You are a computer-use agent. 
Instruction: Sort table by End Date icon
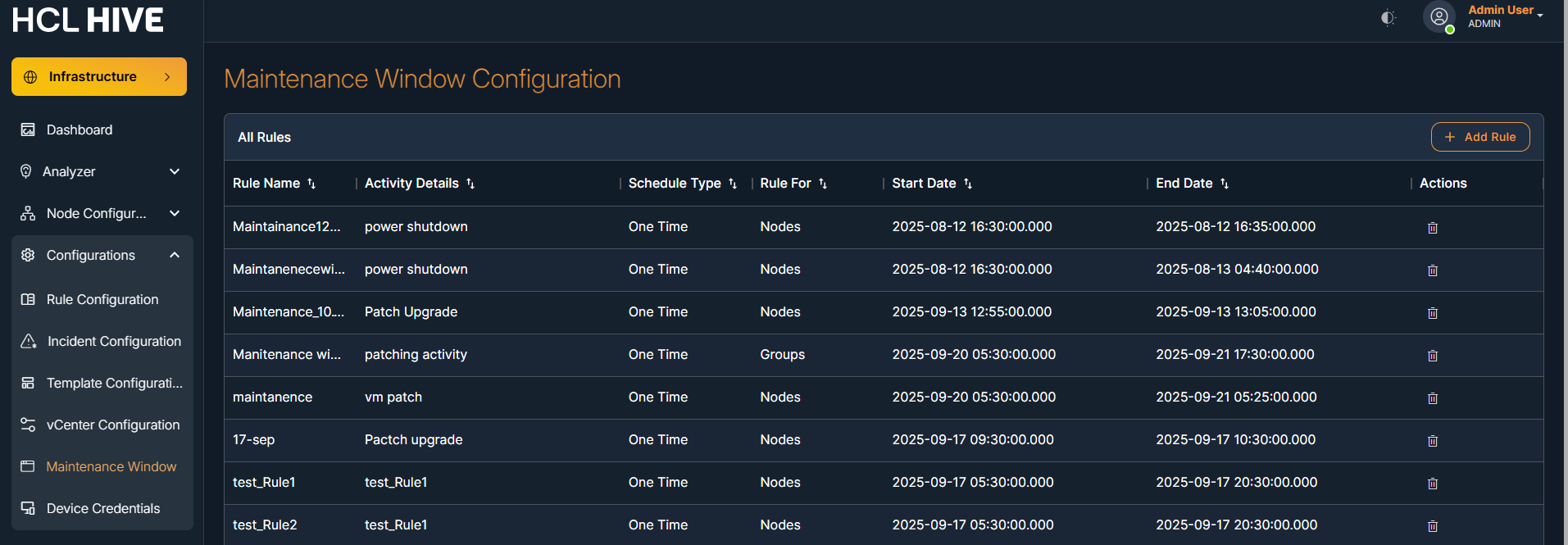click(x=1225, y=184)
